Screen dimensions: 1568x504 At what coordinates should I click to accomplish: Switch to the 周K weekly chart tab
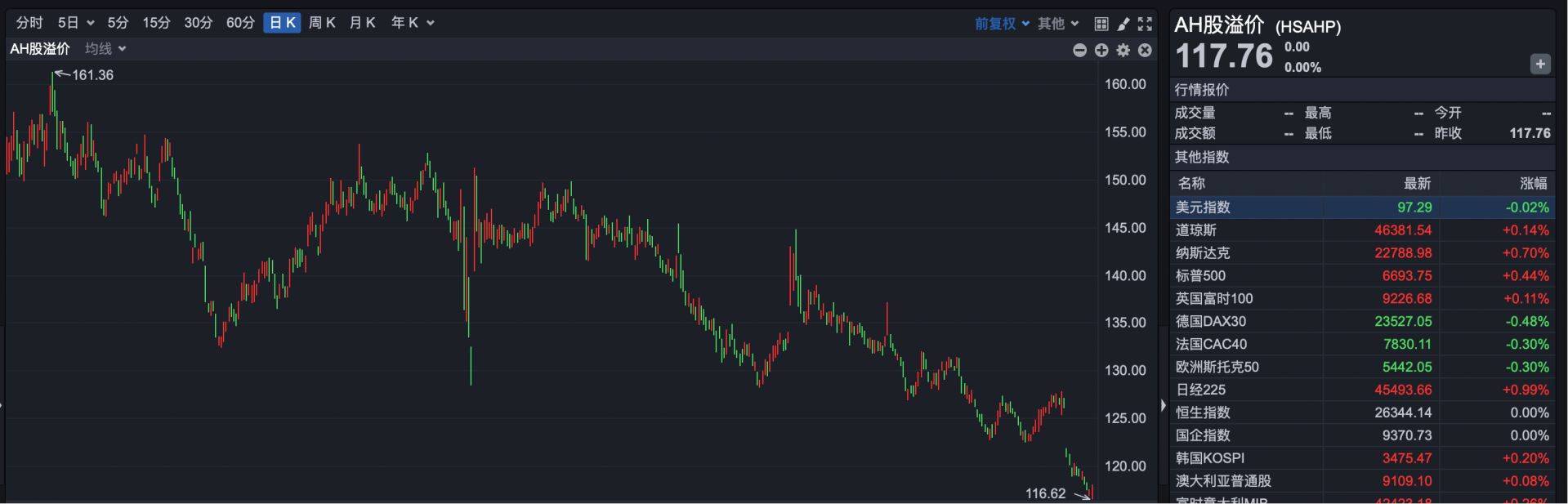point(322,23)
